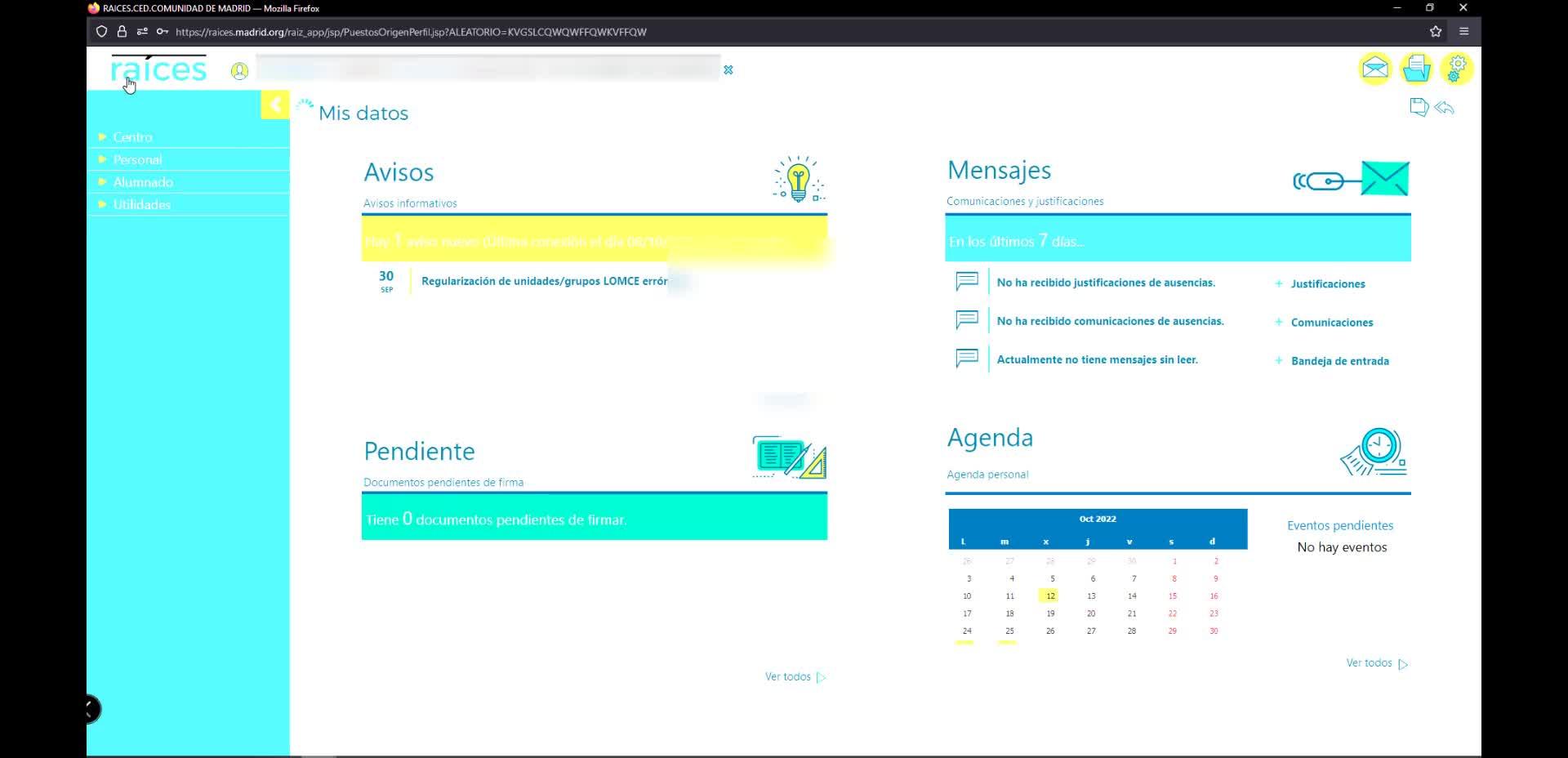This screenshot has width=1568, height=758.
Task: Click the tracking protection shield icon
Action: 101,32
